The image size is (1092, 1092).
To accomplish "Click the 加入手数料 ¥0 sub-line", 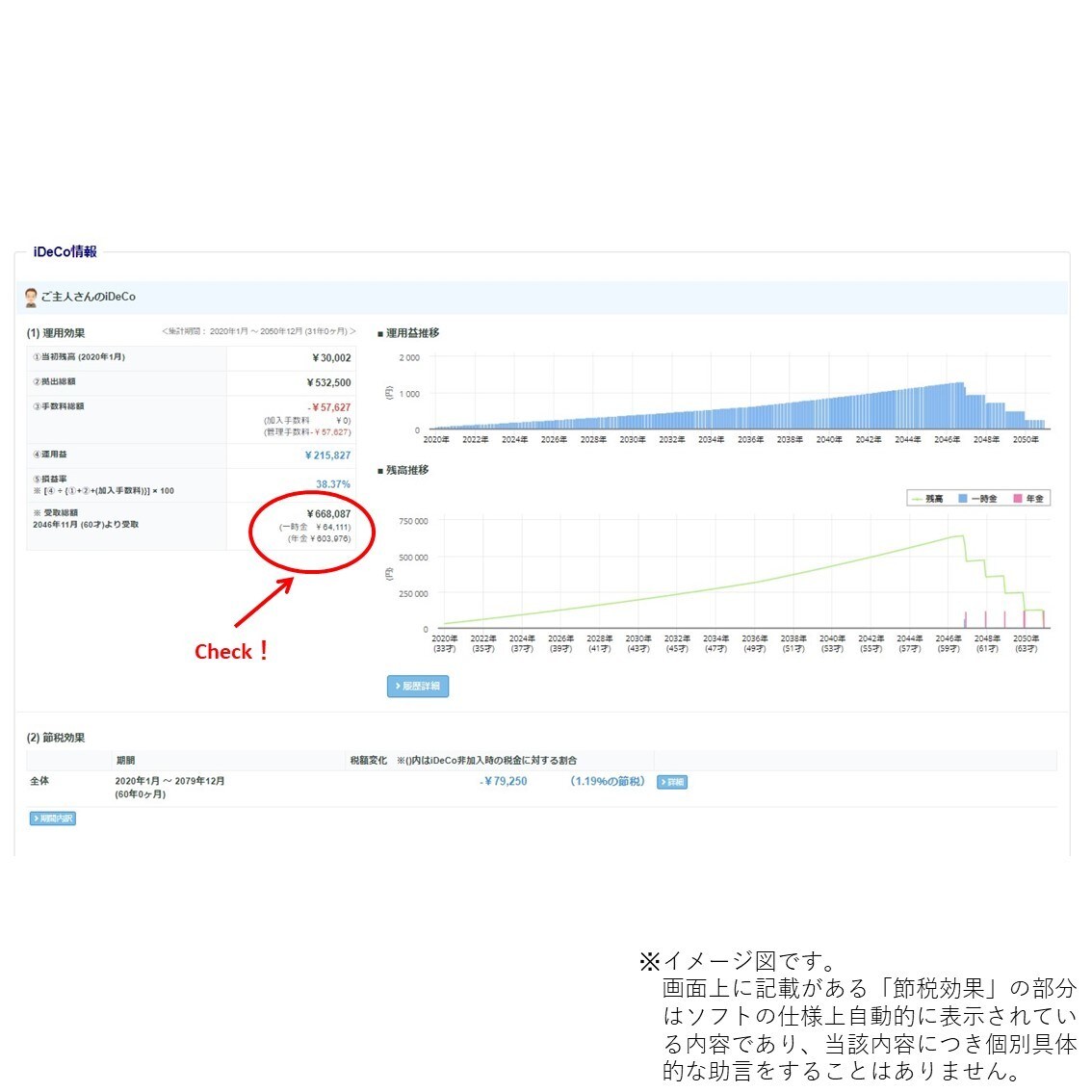I will [307, 421].
